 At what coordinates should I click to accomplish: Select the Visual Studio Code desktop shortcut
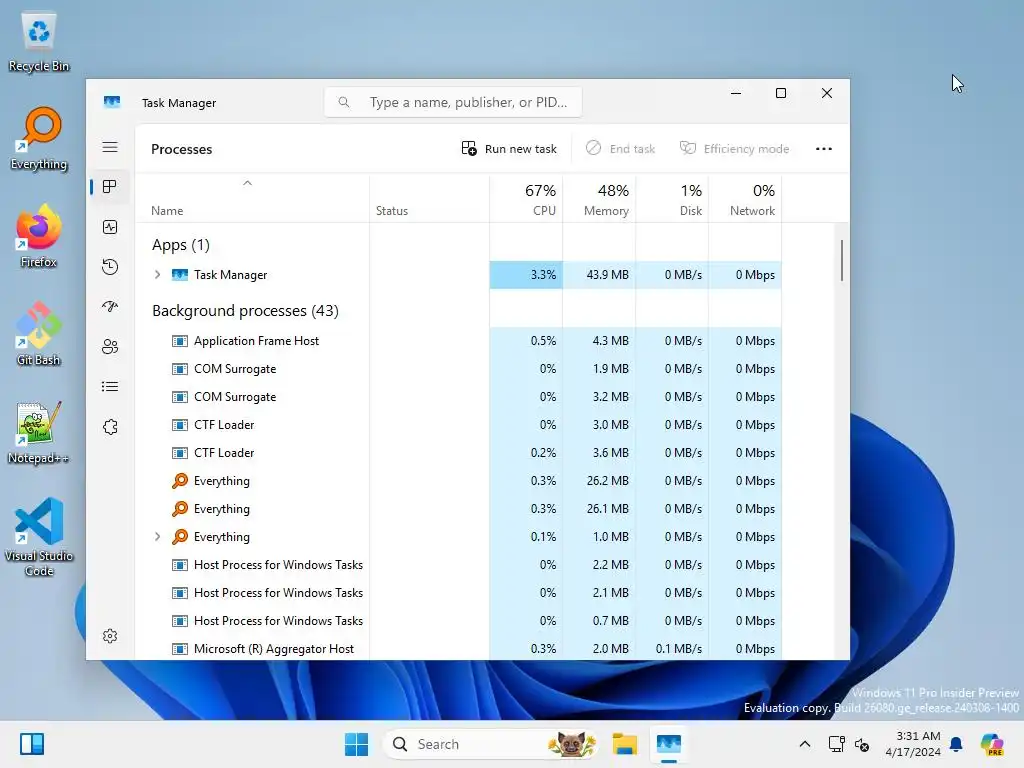point(39,537)
